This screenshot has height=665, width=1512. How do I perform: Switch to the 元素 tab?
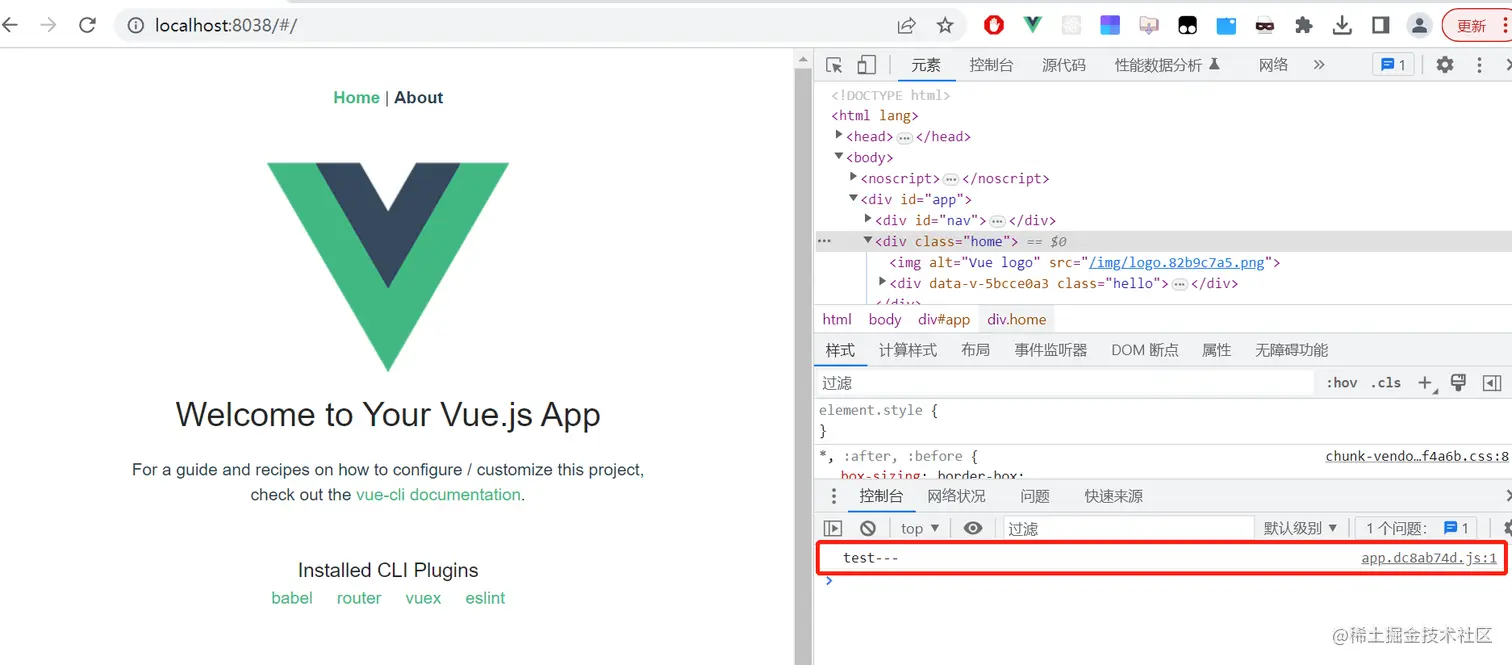(x=926, y=65)
